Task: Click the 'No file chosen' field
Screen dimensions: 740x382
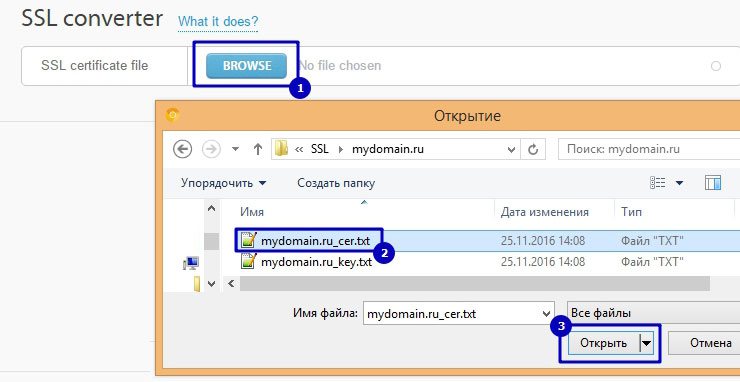Action: pos(340,65)
